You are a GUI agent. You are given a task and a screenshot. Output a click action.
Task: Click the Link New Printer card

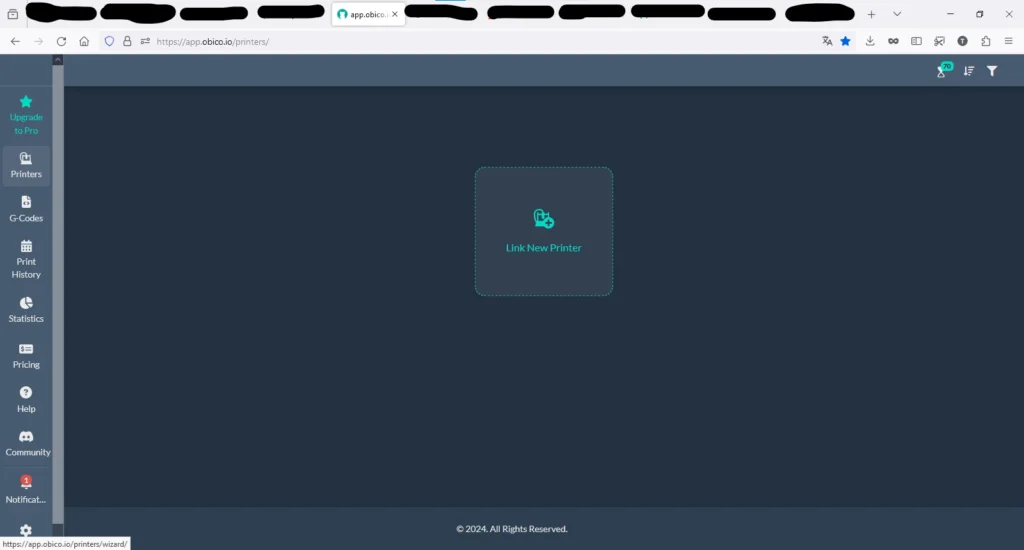[543, 231]
